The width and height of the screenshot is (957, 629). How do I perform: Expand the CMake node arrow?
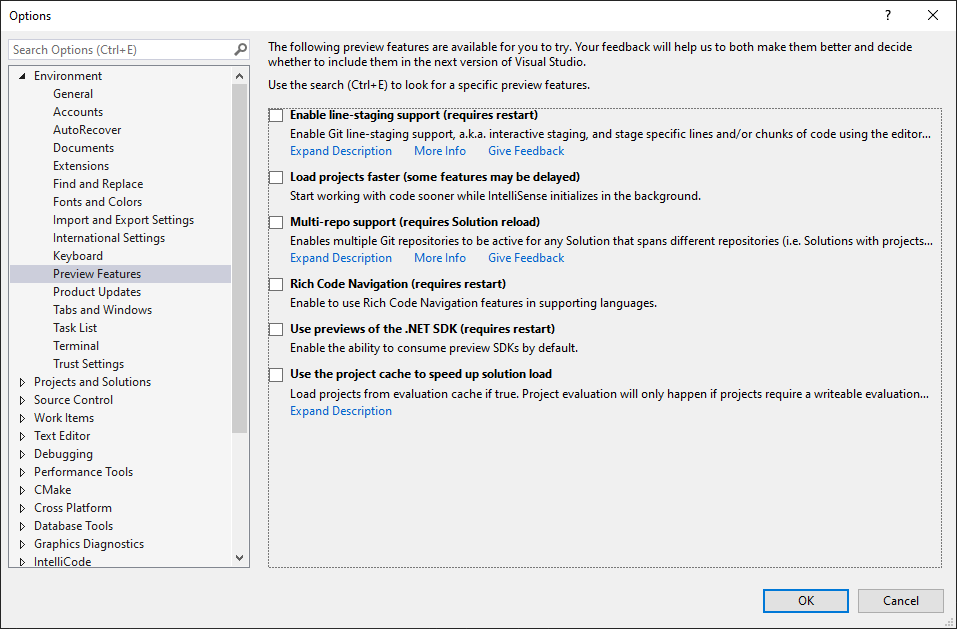click(23, 491)
